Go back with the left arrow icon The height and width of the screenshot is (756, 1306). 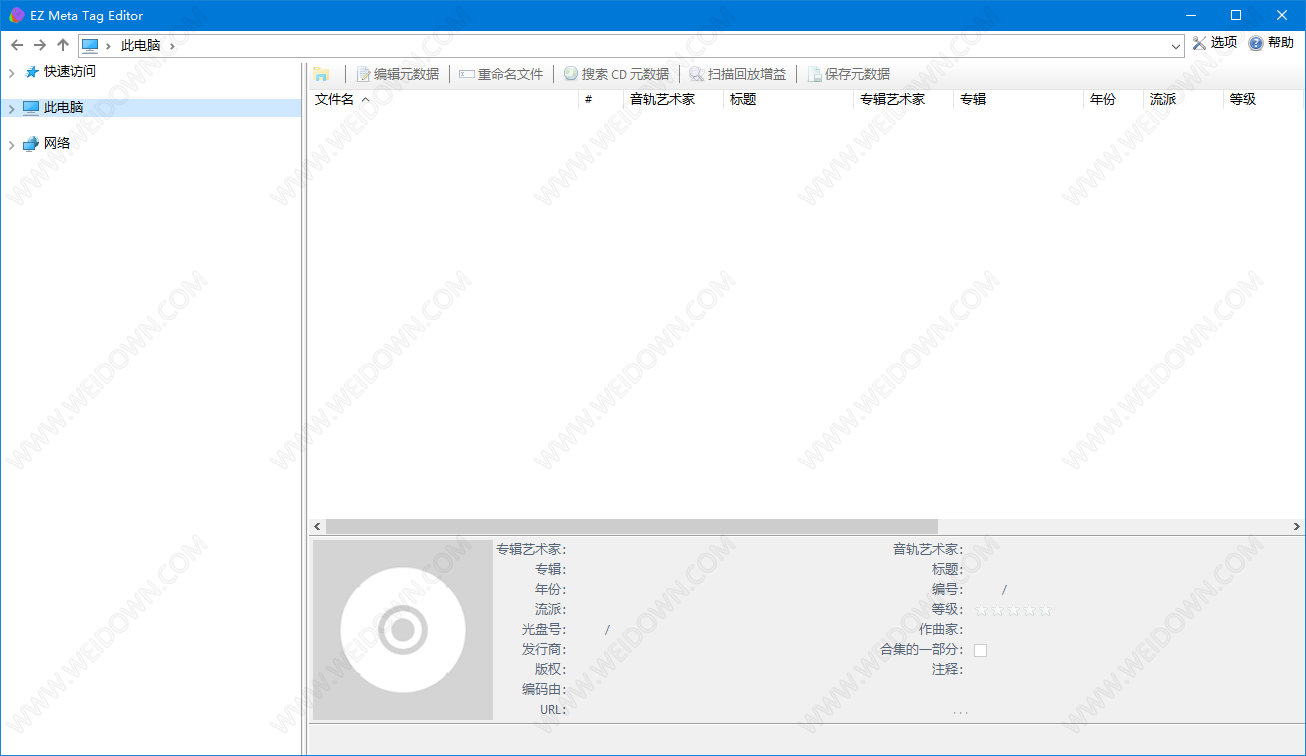[x=17, y=45]
